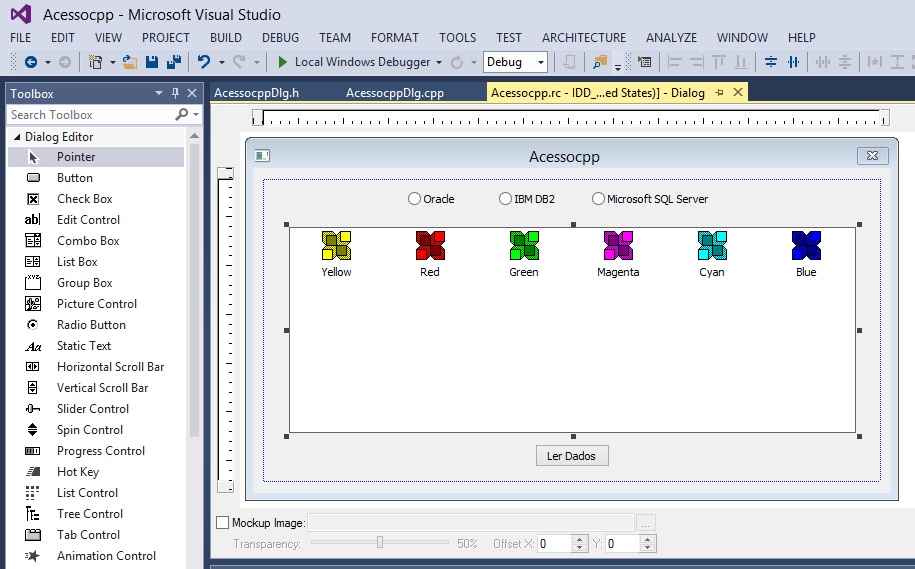Switch to AcessocppDlg.cpp tab

tap(394, 93)
